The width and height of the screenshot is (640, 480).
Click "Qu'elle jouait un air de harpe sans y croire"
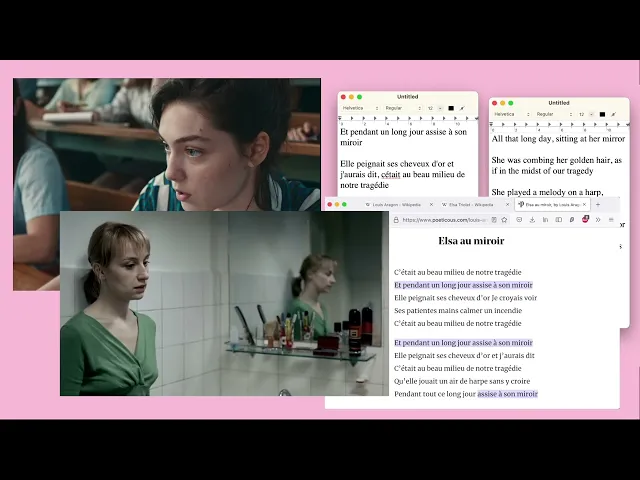pos(462,381)
